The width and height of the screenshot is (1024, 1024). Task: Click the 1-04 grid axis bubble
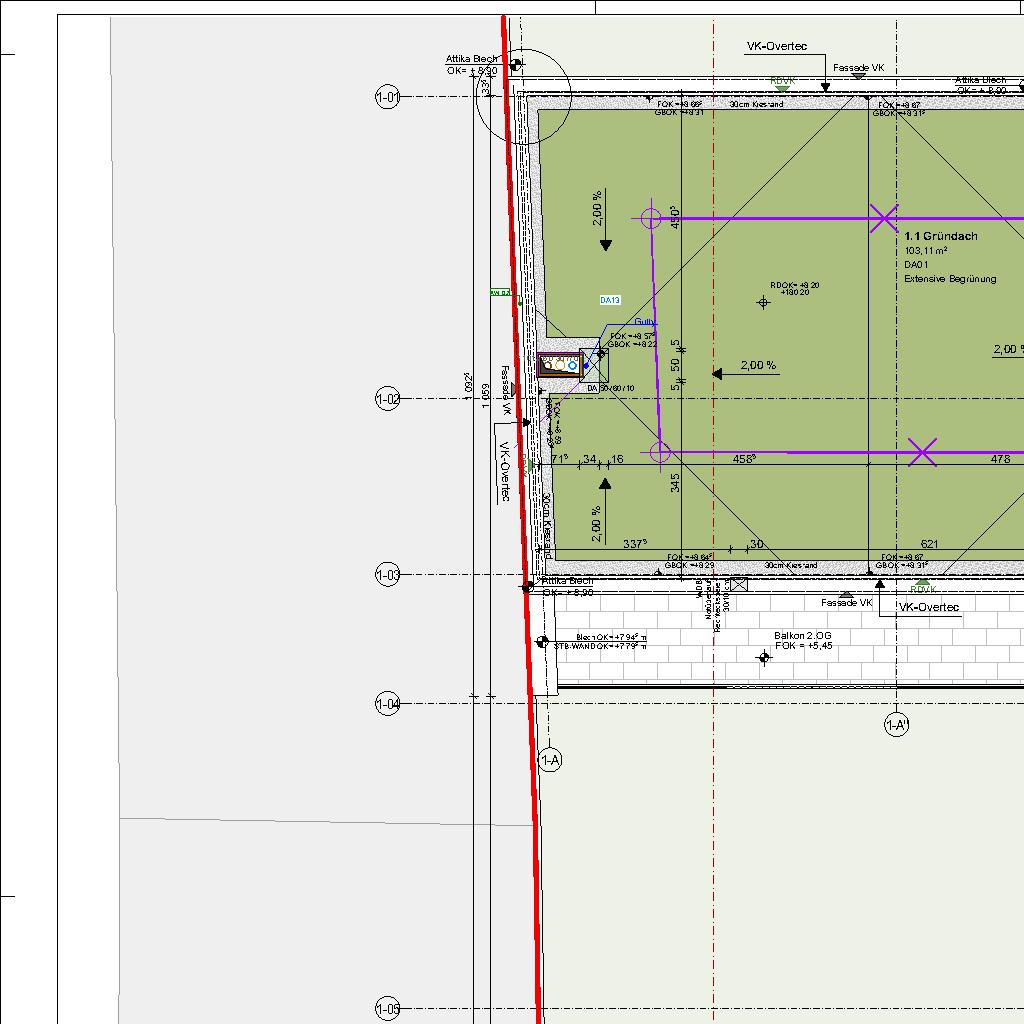[x=387, y=704]
